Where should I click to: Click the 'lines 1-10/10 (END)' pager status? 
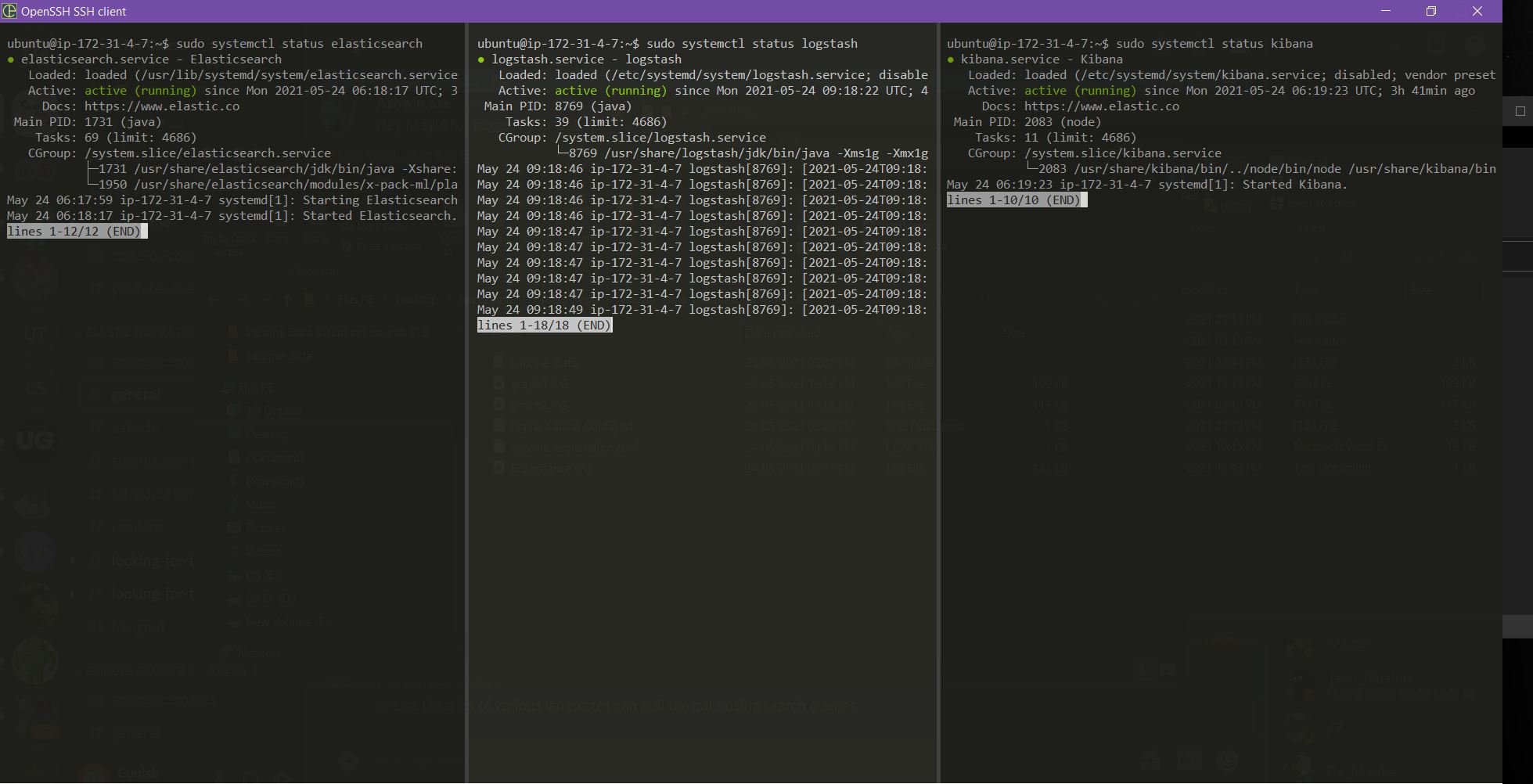pyautogui.click(x=1013, y=200)
